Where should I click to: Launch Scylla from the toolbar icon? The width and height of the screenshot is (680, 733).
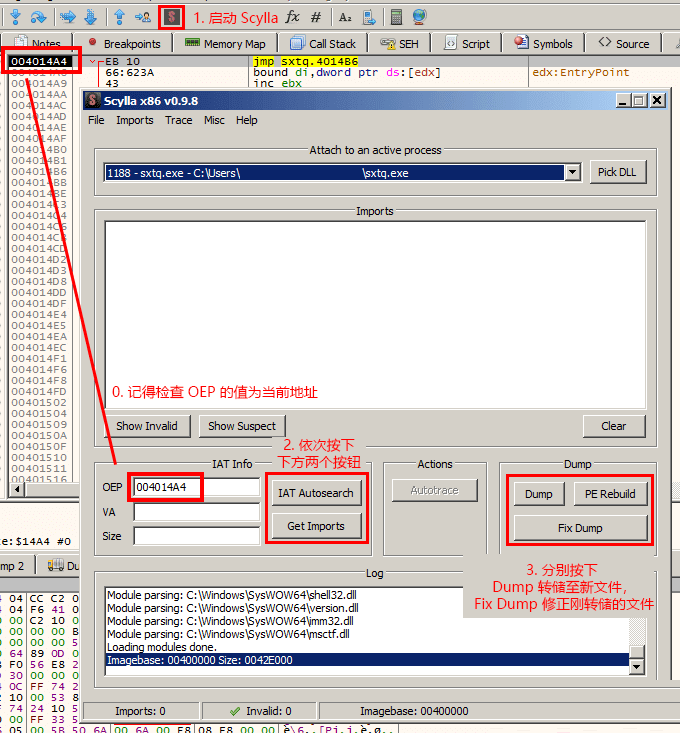pyautogui.click(x=172, y=17)
